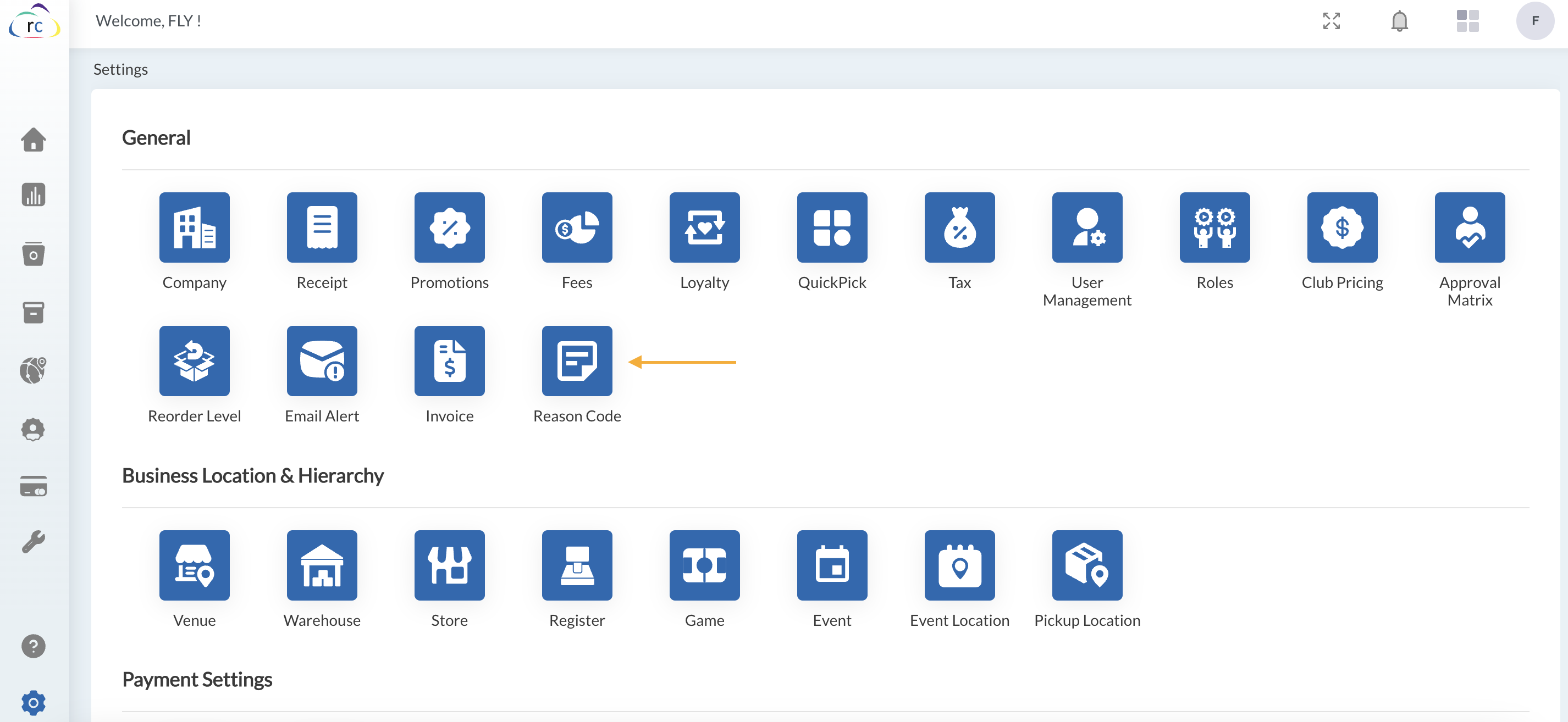Open the apps grid menu
Image resolution: width=1568 pixels, height=722 pixels.
(1467, 21)
